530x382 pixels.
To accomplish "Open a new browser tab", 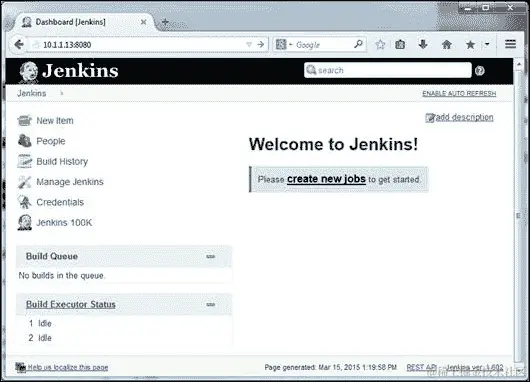I will click(165, 22).
